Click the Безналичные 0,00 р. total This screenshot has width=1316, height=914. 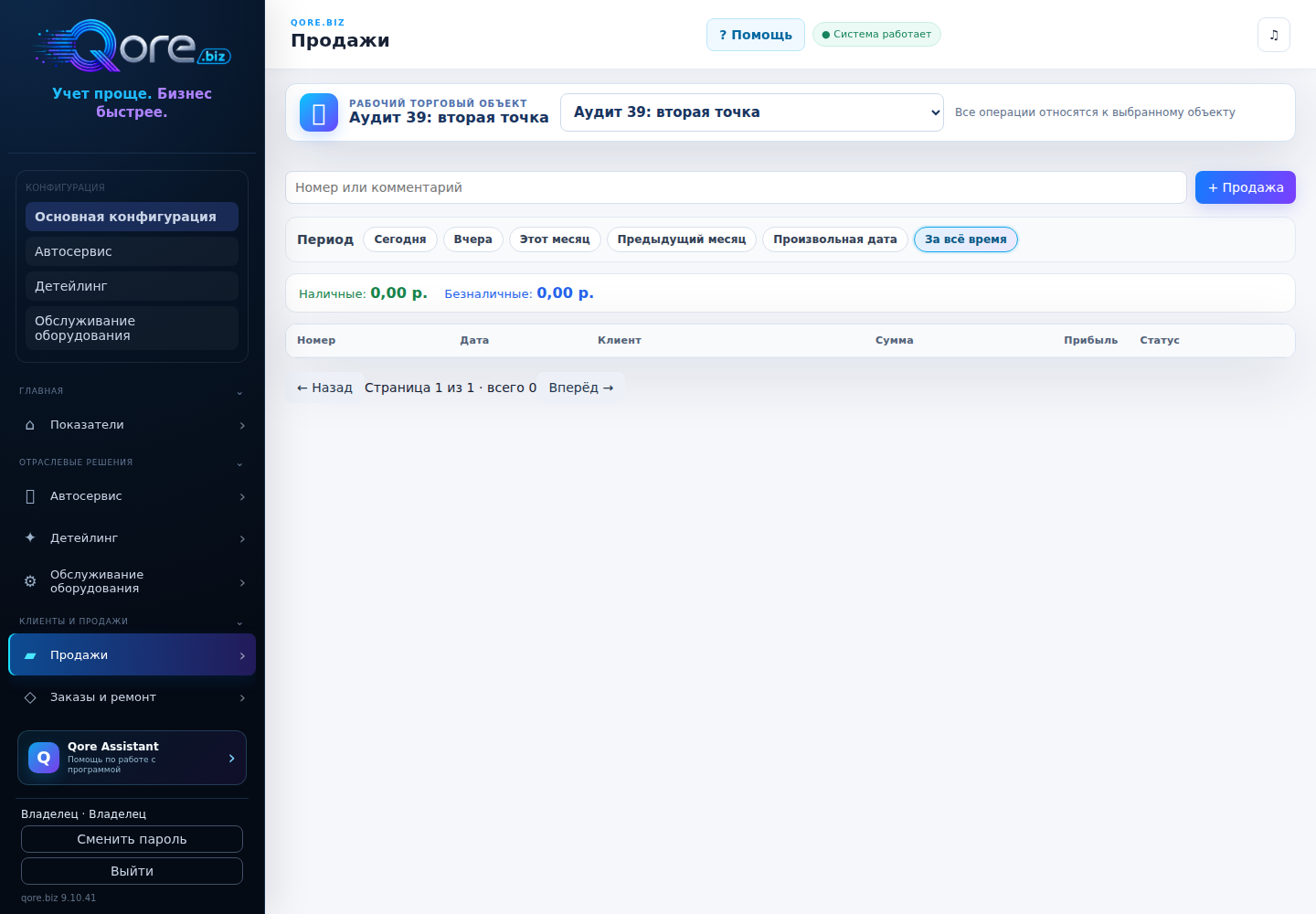[519, 293]
